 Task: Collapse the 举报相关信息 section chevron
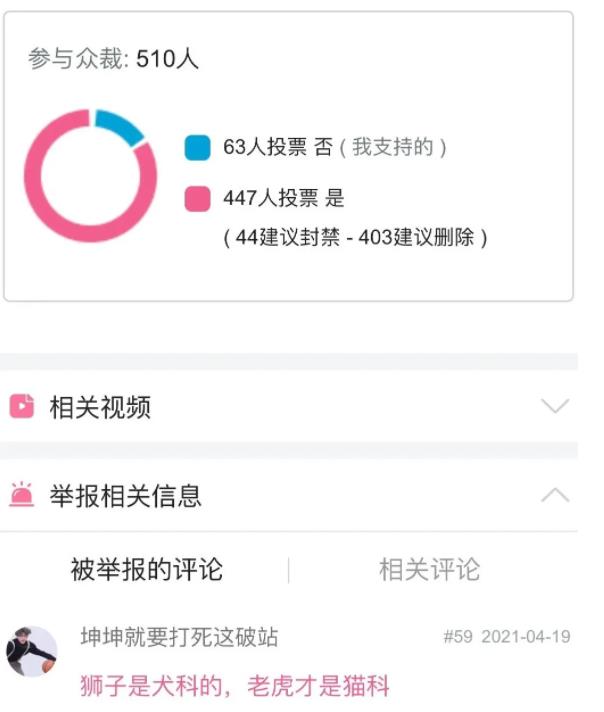pos(554,494)
